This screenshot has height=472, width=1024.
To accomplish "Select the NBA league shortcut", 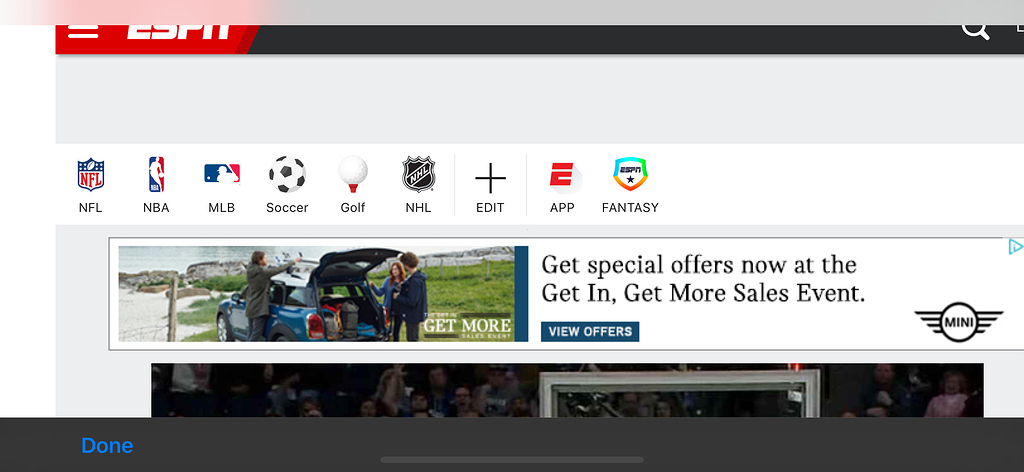I will point(156,185).
